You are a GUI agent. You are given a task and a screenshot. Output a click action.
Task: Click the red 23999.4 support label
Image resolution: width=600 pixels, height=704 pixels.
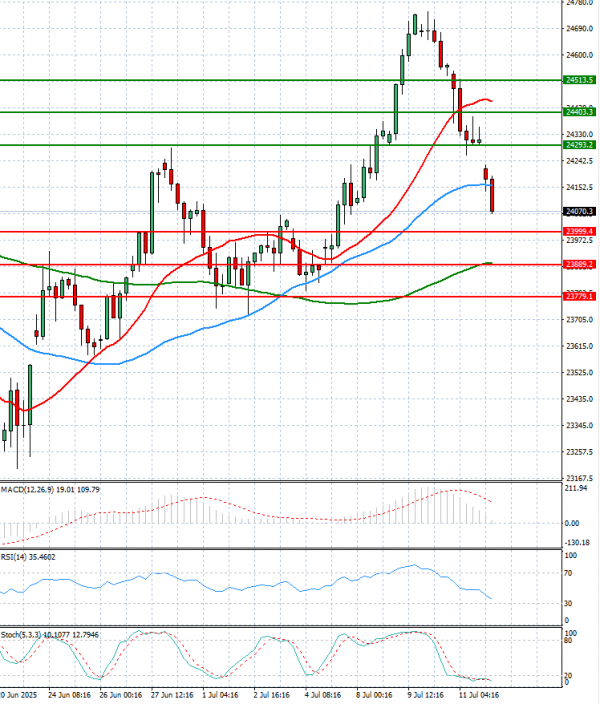tap(579, 232)
